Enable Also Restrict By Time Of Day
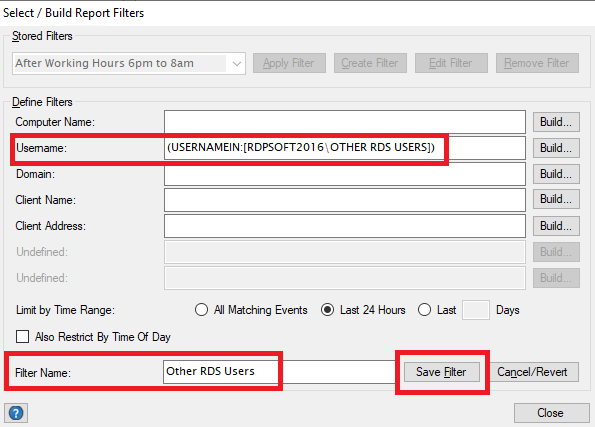This screenshot has height=427, width=595. coord(22,336)
